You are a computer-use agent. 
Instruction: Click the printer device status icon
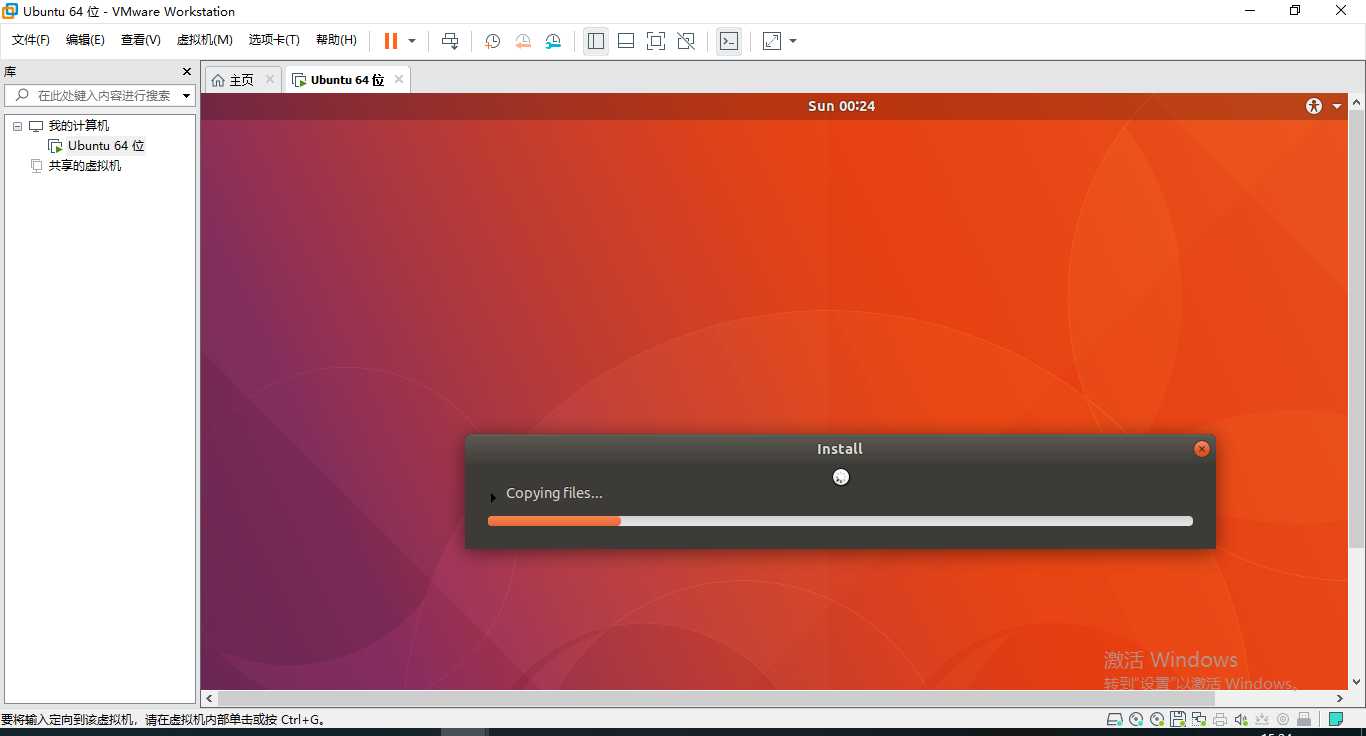point(1220,719)
